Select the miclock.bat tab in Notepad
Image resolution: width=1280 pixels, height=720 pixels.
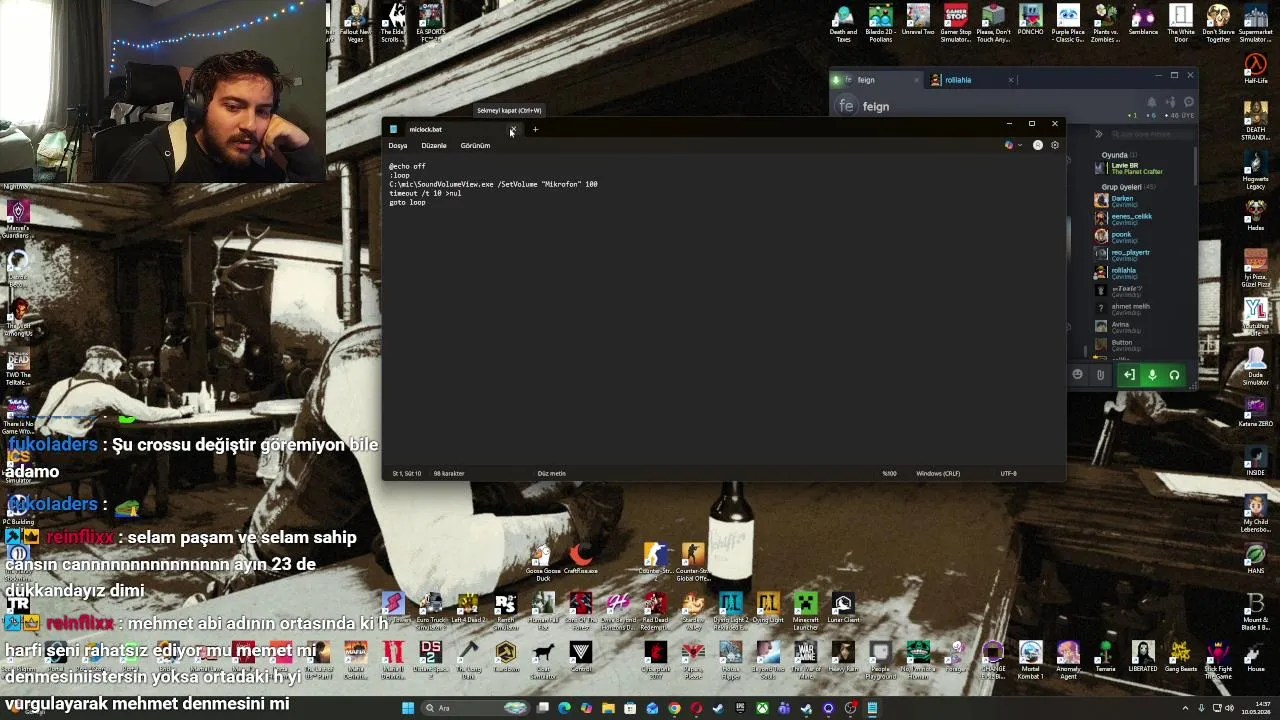[445, 129]
